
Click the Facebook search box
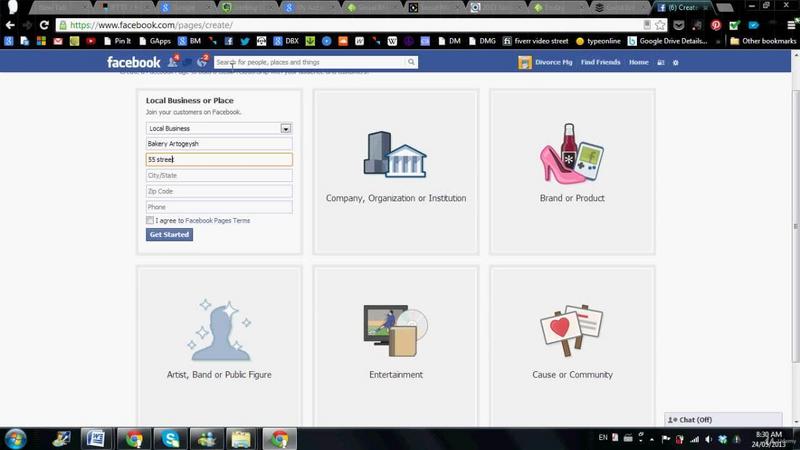pyautogui.click(x=310, y=62)
